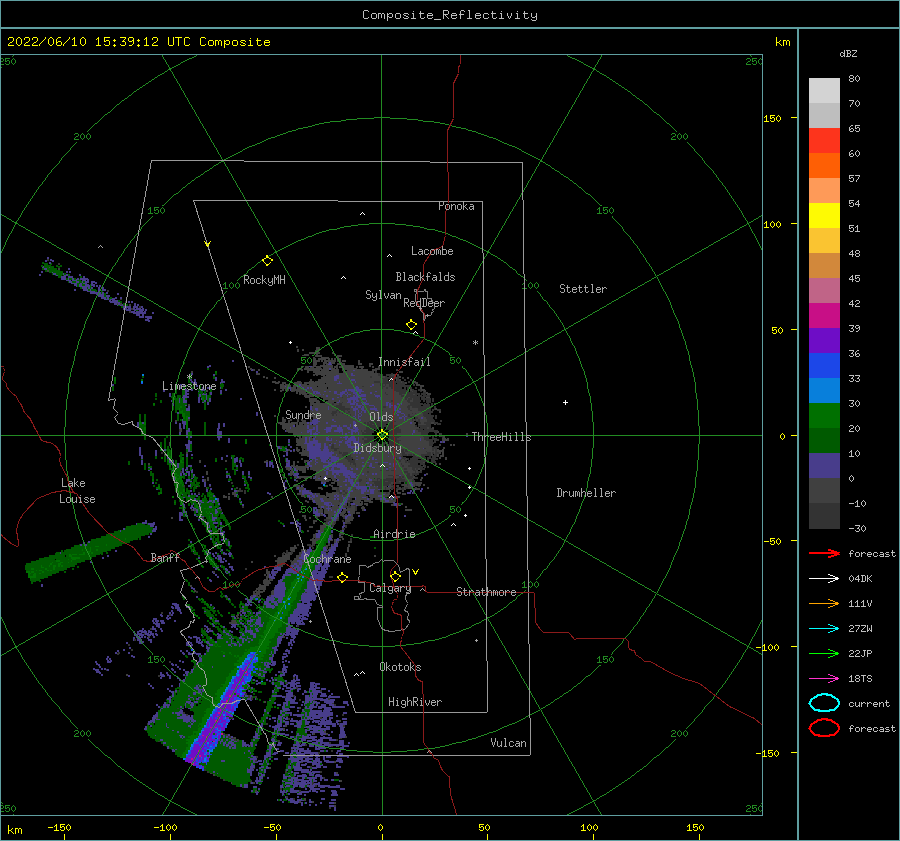
Task: Click the Strathmore label
Action: click(x=486, y=592)
